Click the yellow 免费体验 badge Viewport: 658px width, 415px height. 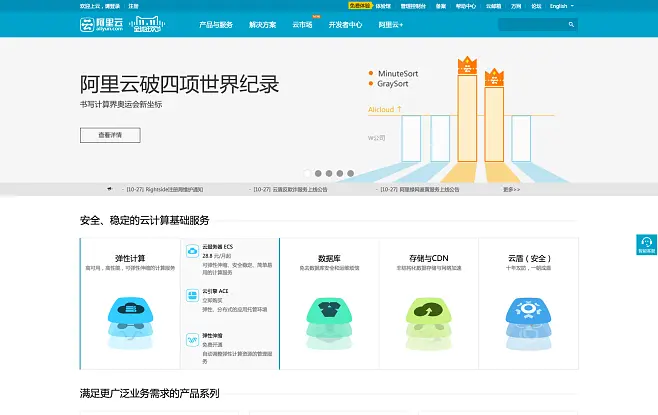[x=360, y=5]
